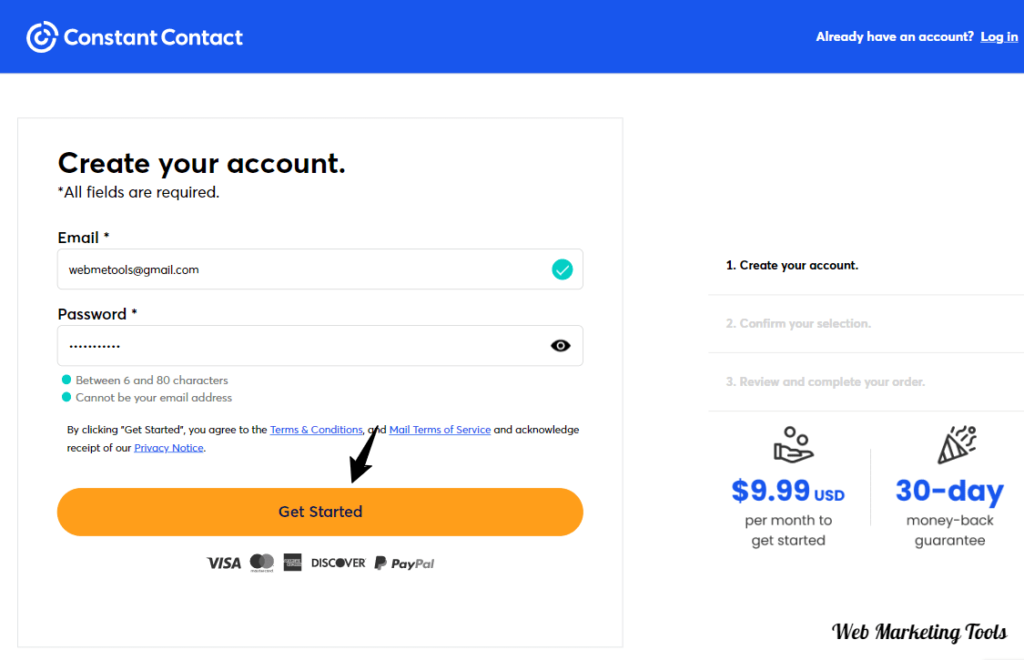Select the American Express icon
The height and width of the screenshot is (660, 1024).
click(x=291, y=562)
